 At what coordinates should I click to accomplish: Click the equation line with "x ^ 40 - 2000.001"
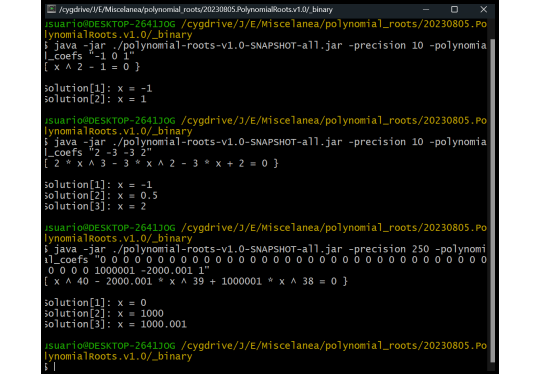coord(196,281)
